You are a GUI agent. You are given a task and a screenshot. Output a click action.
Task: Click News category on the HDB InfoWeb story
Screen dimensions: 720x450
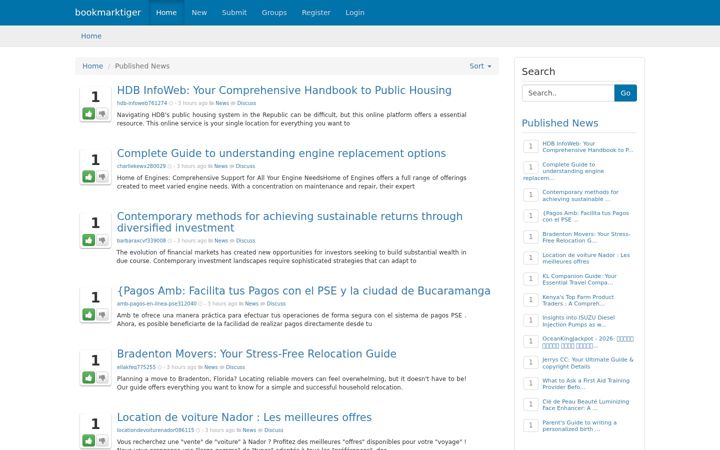point(222,103)
